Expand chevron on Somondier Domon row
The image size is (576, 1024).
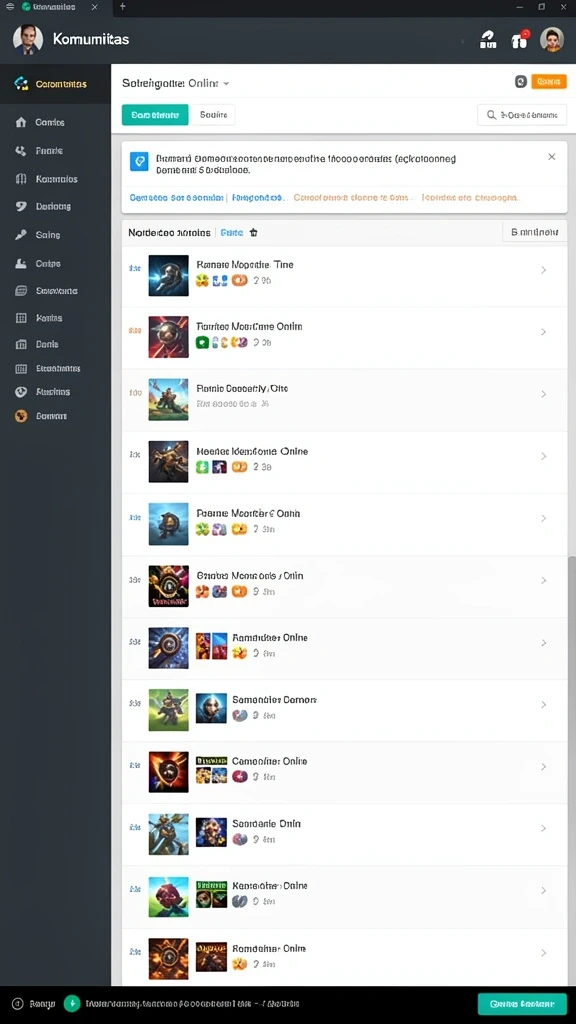click(x=543, y=705)
